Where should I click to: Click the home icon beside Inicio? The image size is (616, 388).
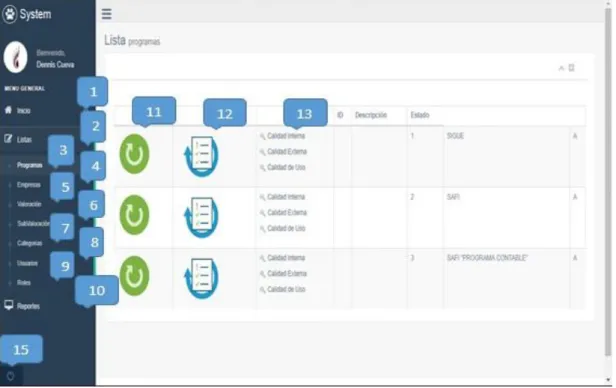[x=8, y=110]
